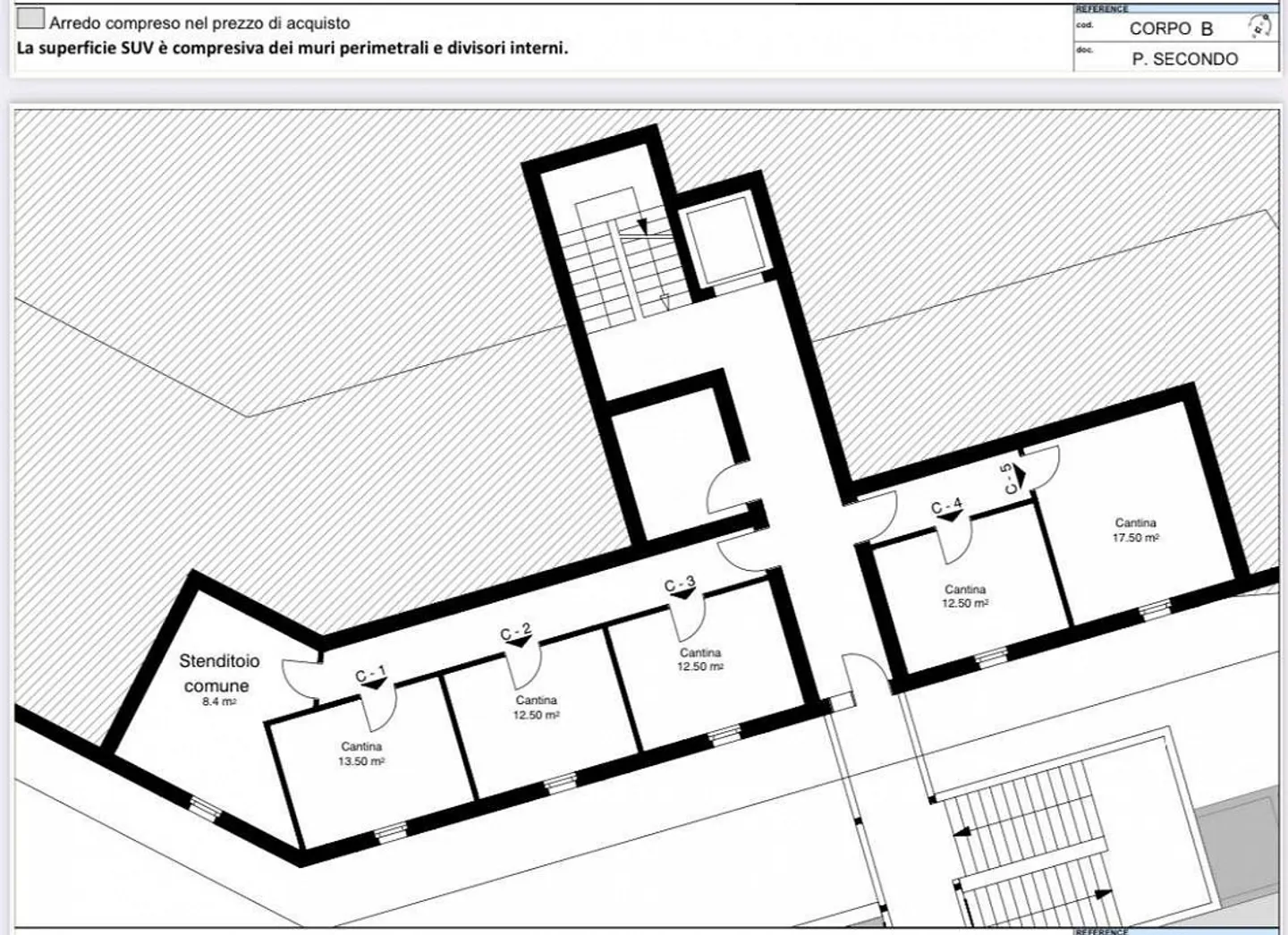
Task: Click the elevator shaft square beside the stairs
Action: 722,240
